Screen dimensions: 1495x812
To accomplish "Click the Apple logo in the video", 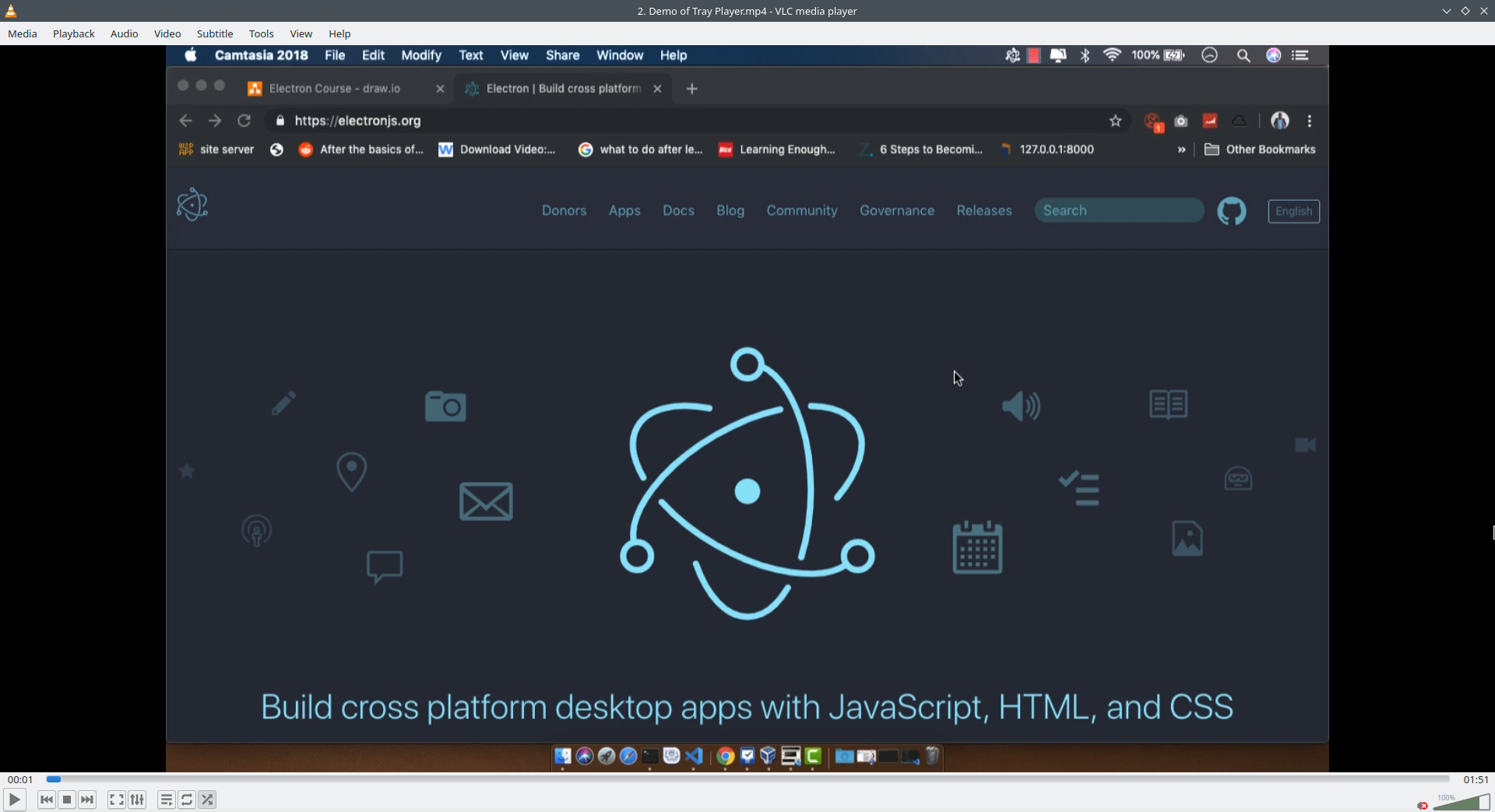I will pyautogui.click(x=191, y=54).
